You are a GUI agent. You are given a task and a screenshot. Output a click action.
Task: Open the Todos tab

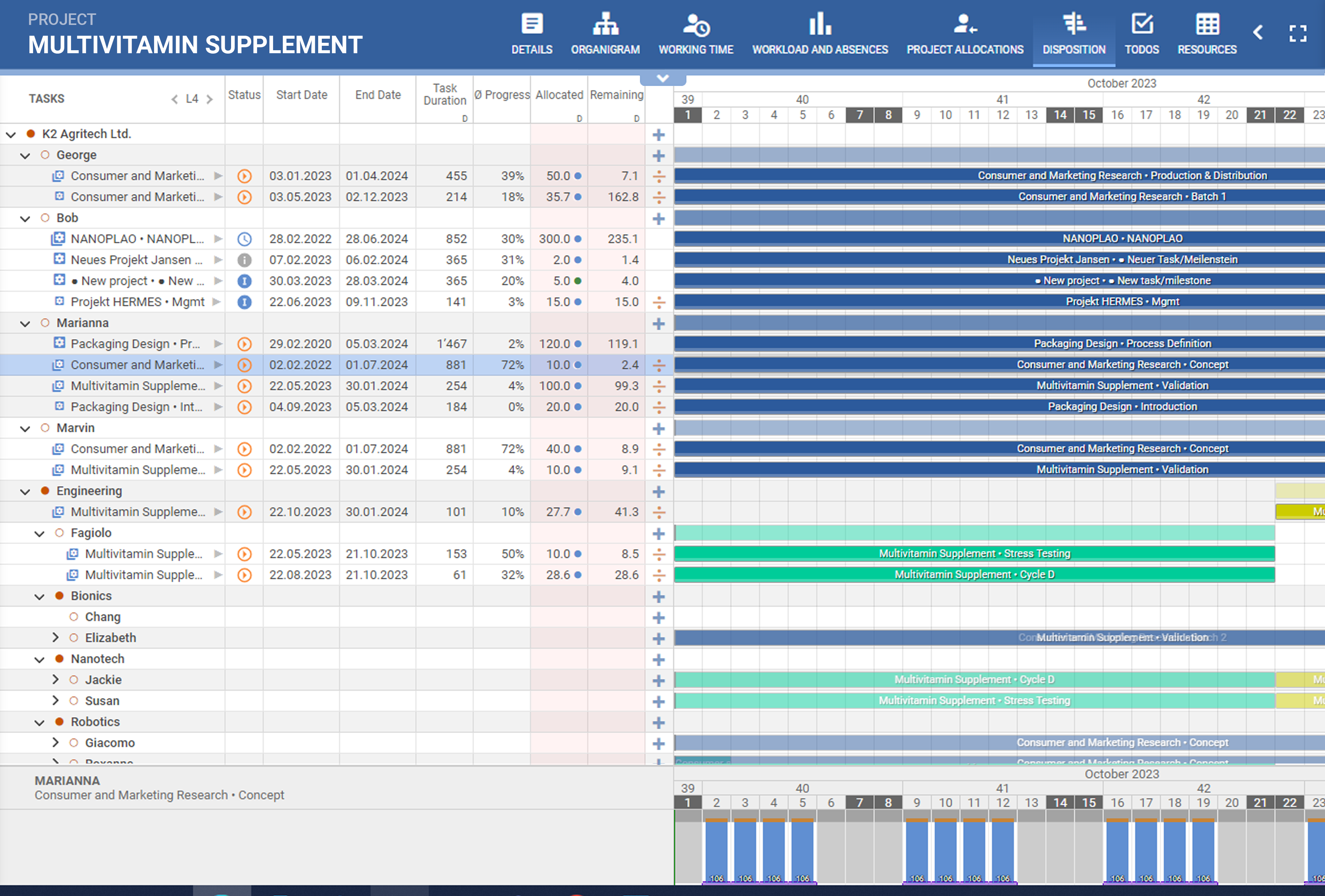tap(1142, 34)
